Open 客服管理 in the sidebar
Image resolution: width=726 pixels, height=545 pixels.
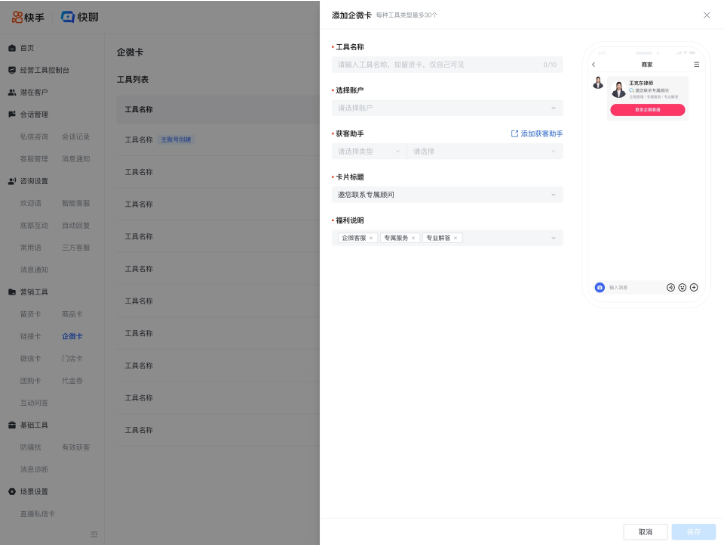(34, 159)
